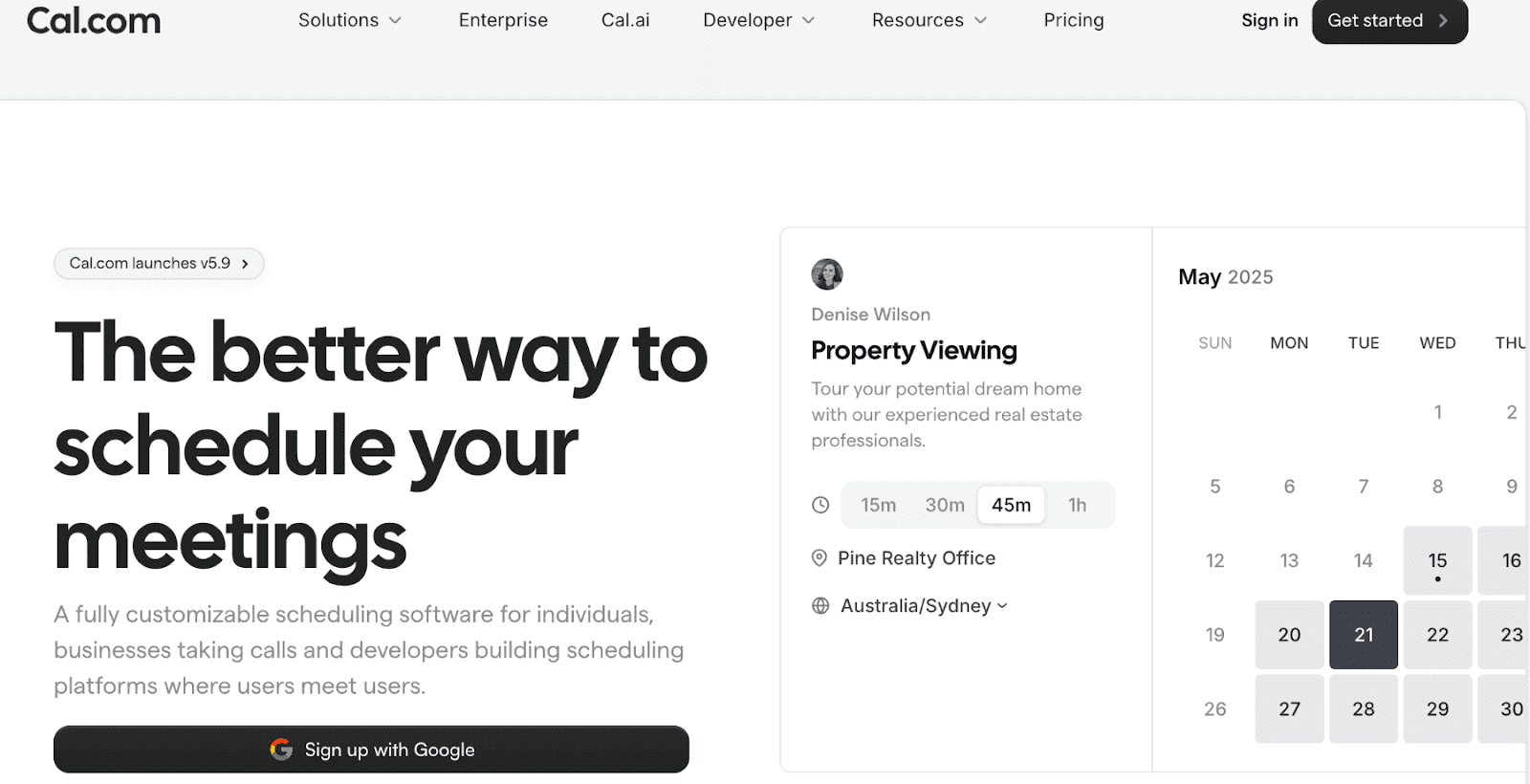The image size is (1530, 784).
Task: Click the SUN column header
Action: (1214, 343)
